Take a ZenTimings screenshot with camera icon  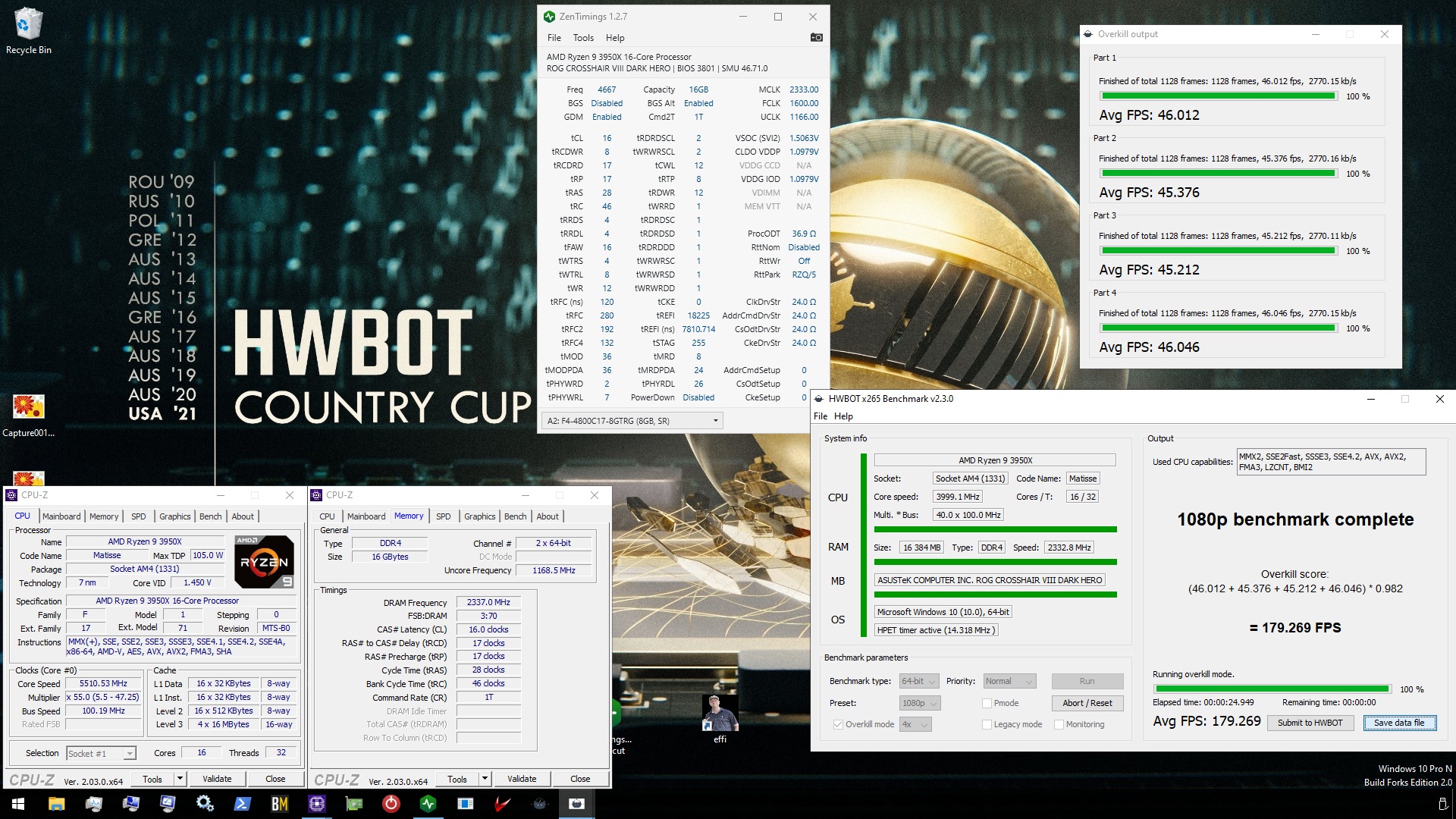point(816,37)
